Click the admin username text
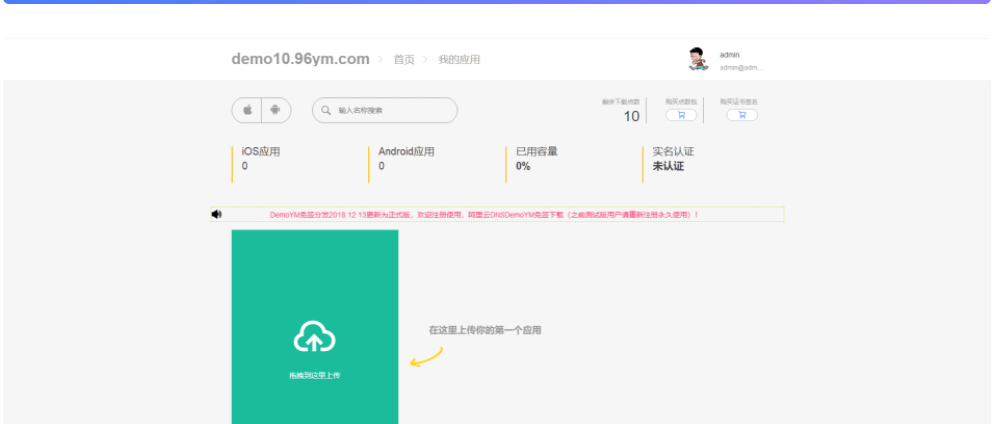 pos(729,55)
